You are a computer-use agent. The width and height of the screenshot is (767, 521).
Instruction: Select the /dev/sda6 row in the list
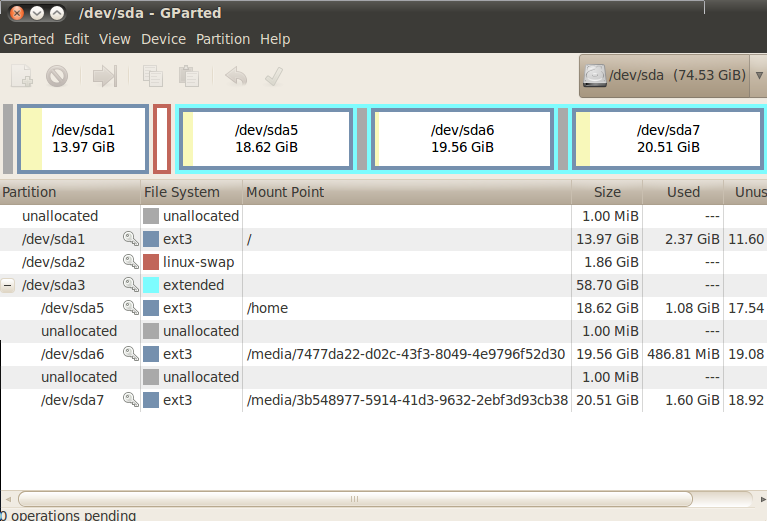tap(384, 354)
